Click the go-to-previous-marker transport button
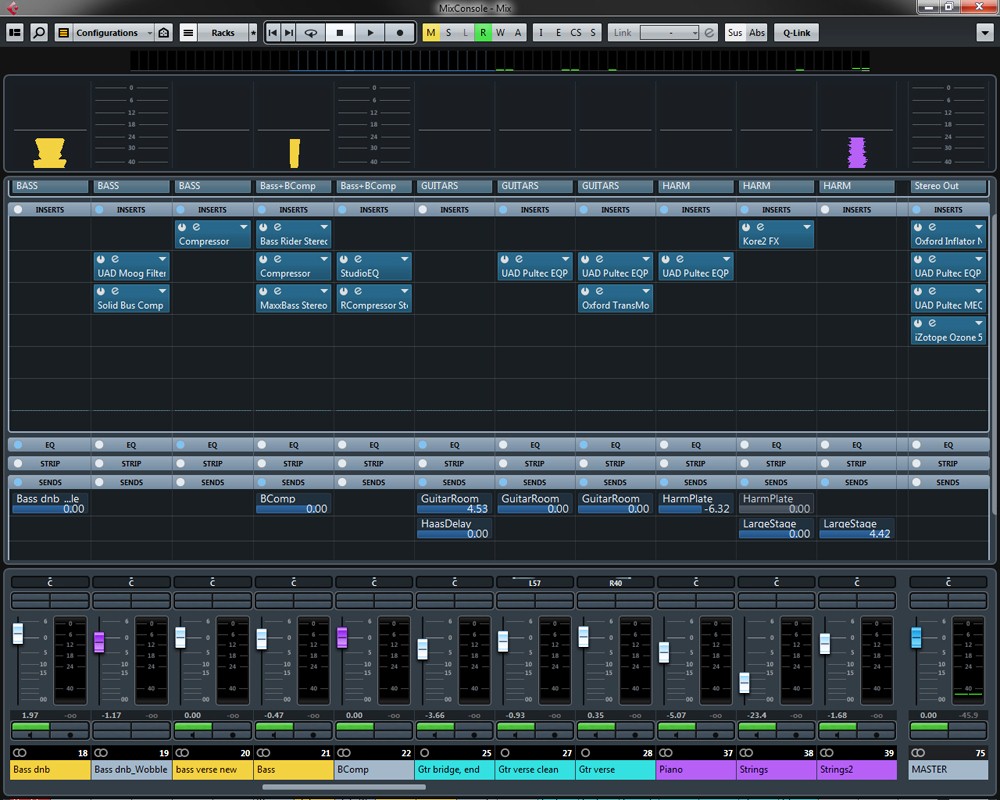Viewport: 1000px width, 800px height. 273,33
